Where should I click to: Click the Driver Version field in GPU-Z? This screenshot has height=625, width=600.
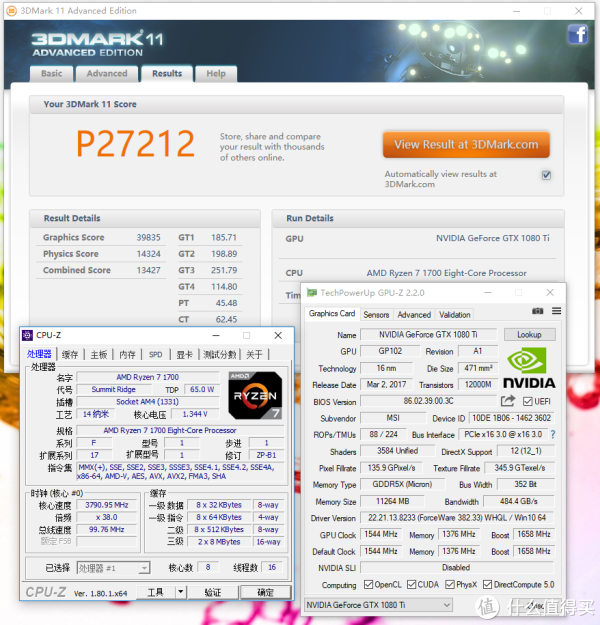pyautogui.click(x=457, y=517)
